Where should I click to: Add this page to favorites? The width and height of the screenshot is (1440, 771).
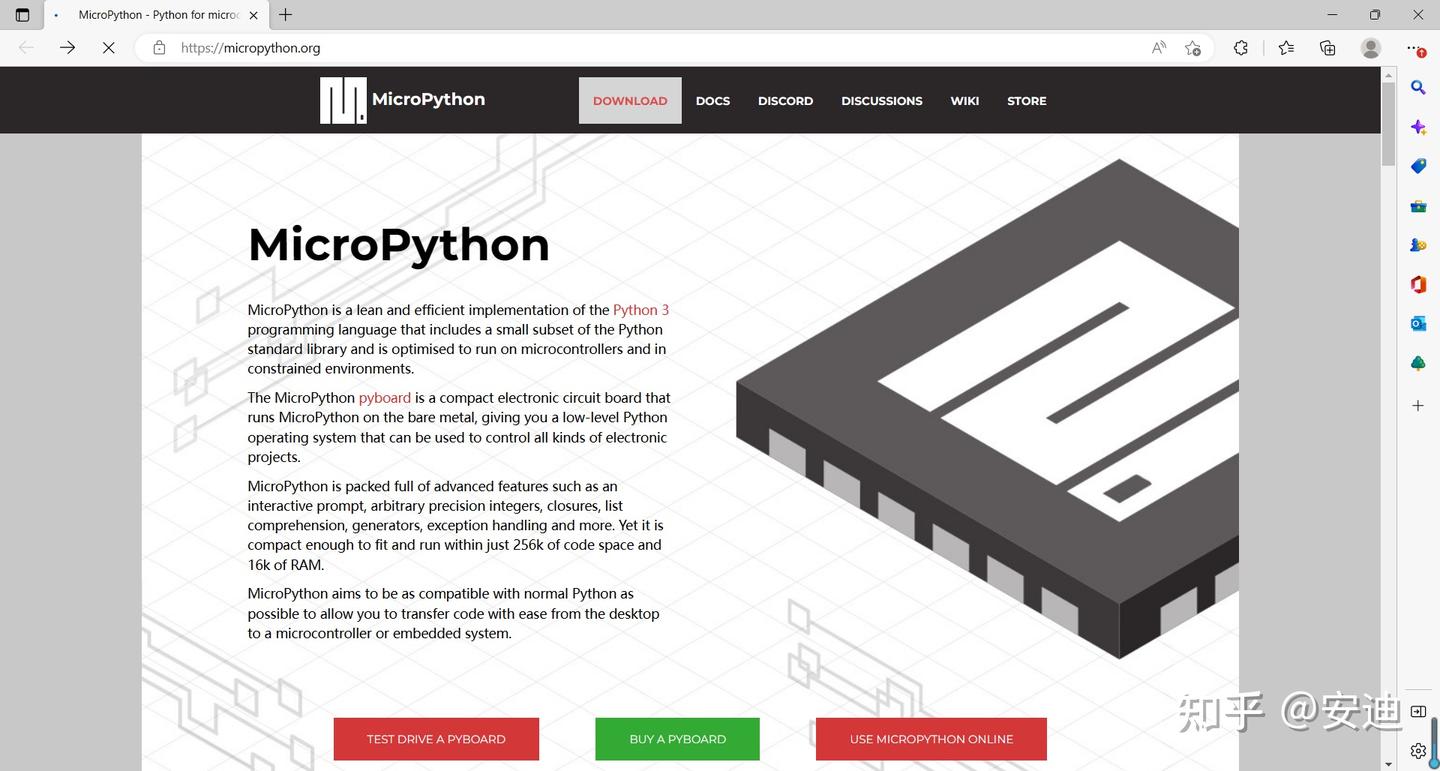click(1193, 47)
